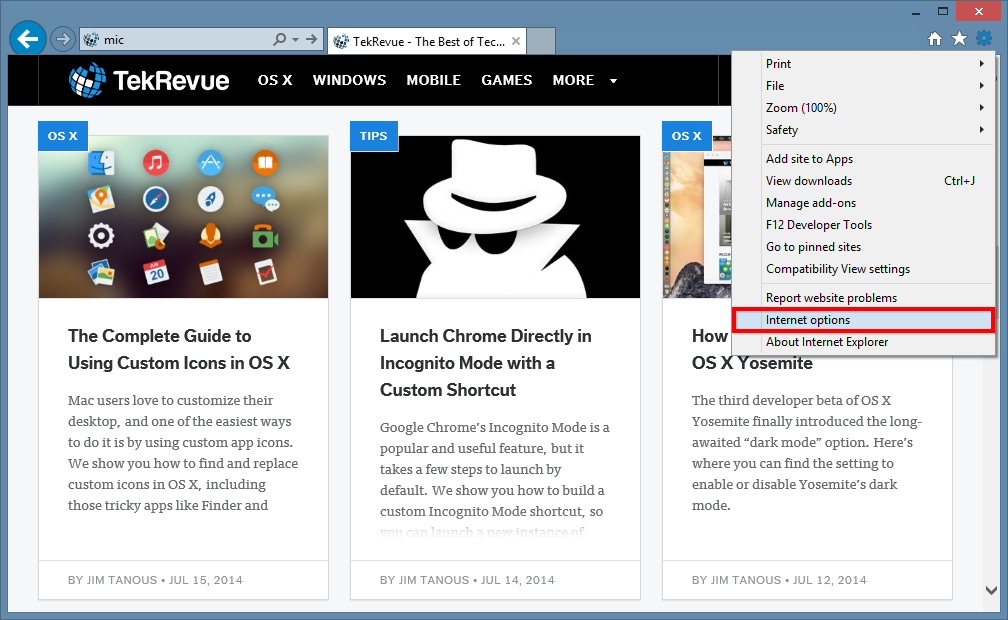
Task: Choose Report website problems
Action: (863, 298)
